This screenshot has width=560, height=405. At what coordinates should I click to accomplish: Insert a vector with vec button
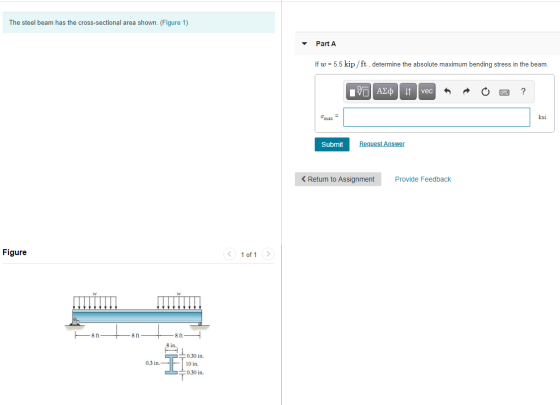pos(427,91)
